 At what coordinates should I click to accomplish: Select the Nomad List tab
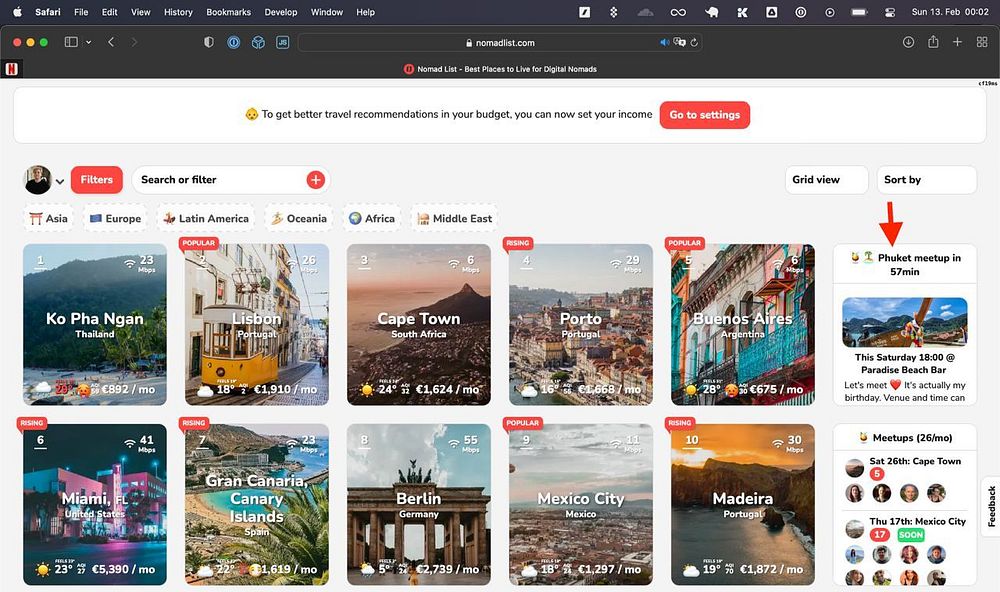500,69
